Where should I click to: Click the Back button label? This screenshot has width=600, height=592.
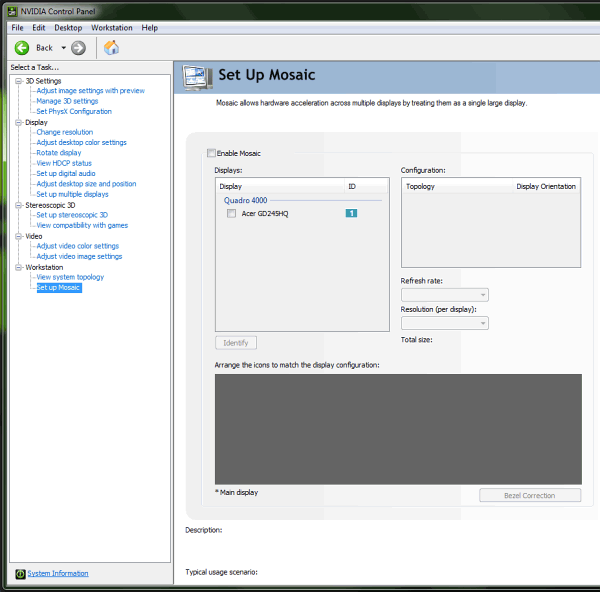(44, 48)
